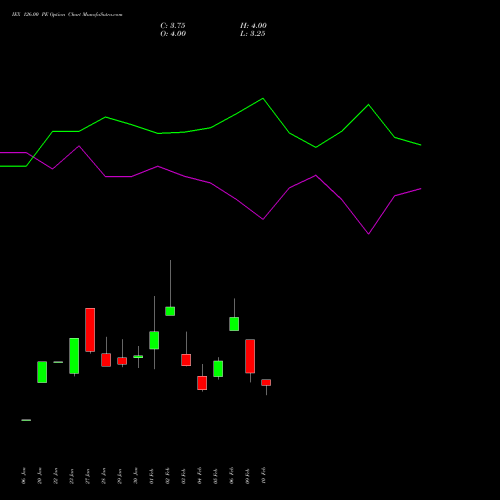The image size is (500, 500).
Task: Click the '27 Jan' date axis label
Action: [x=88, y=476]
